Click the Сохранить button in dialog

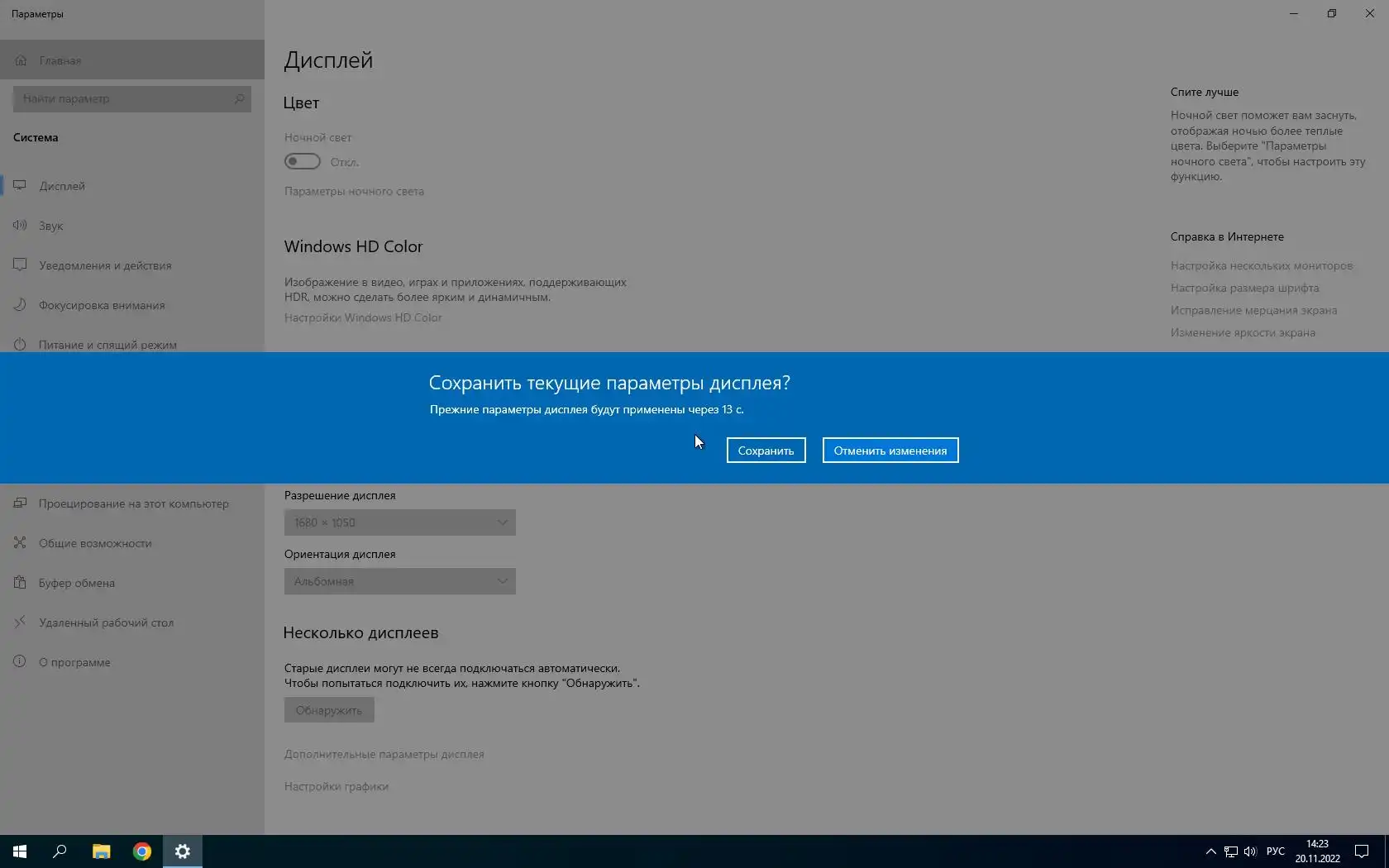(766, 451)
